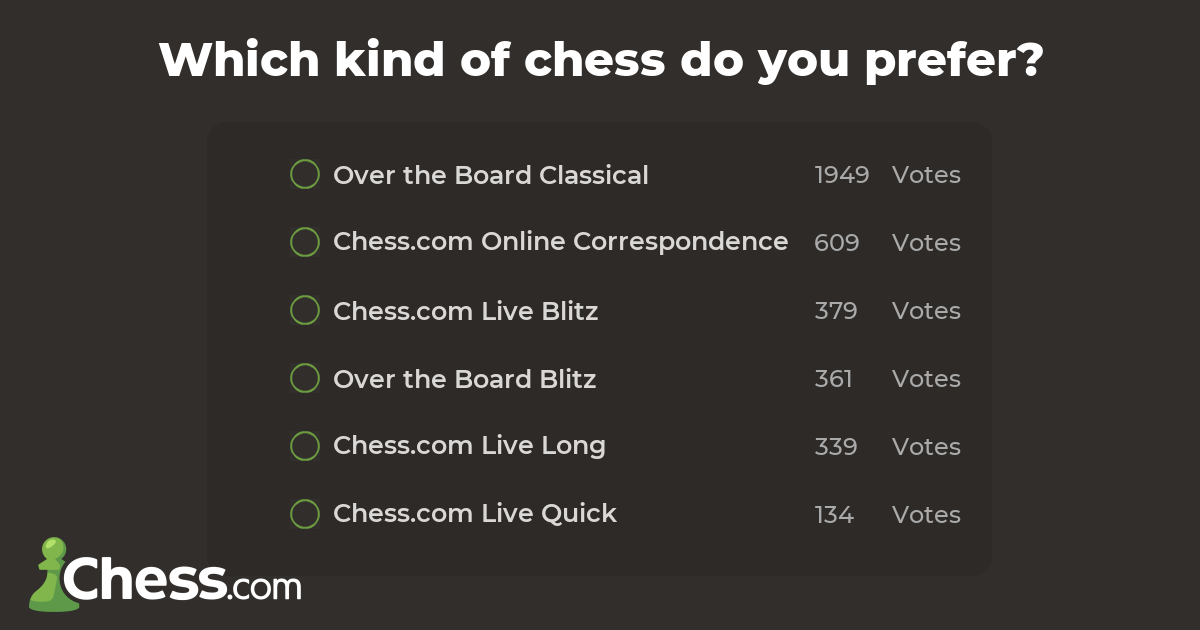This screenshot has height=630, width=1200.
Task: Click Votes label next to Live Blitz
Action: [x=926, y=311]
